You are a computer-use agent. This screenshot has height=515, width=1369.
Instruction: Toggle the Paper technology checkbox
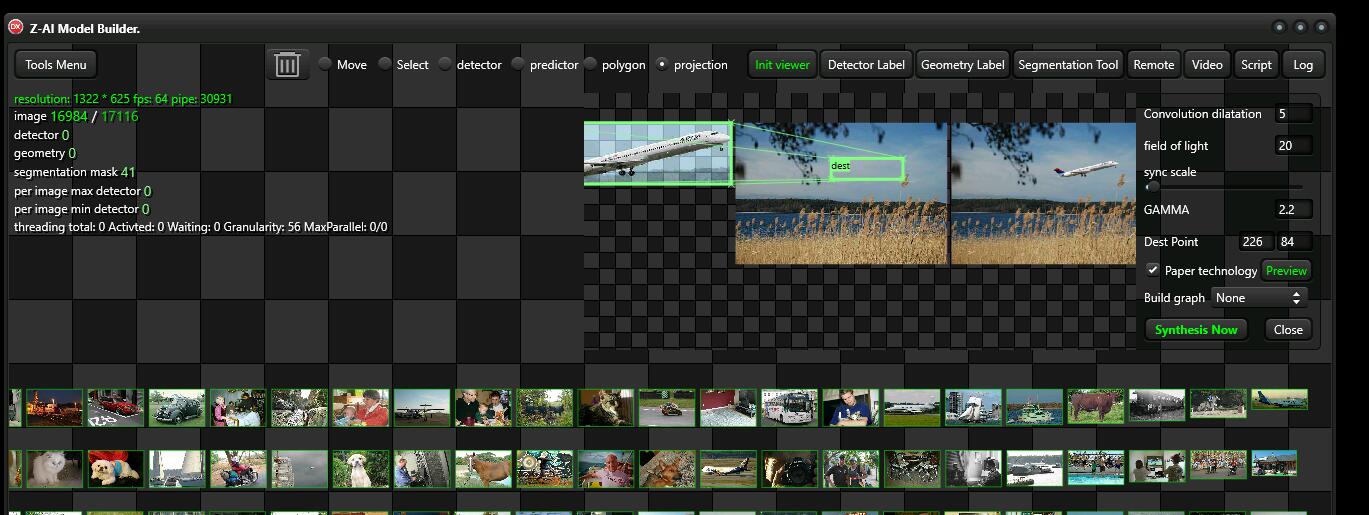tap(1153, 270)
